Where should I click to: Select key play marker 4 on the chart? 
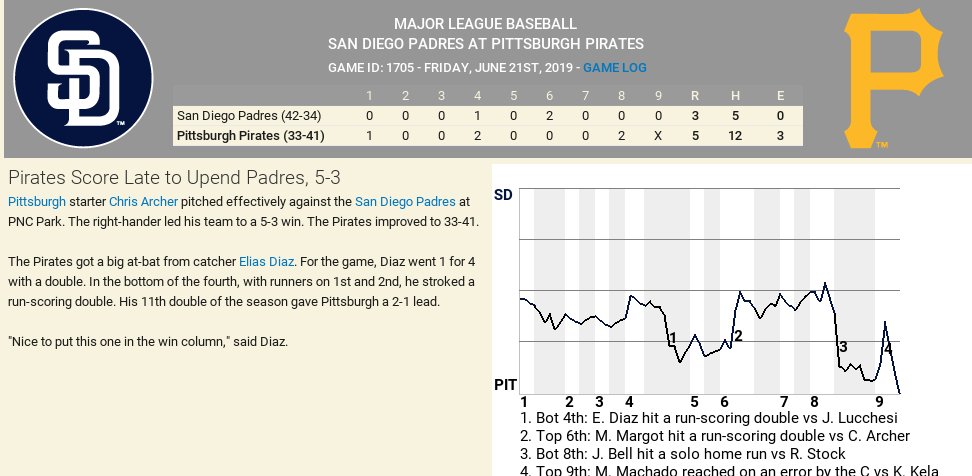[888, 349]
